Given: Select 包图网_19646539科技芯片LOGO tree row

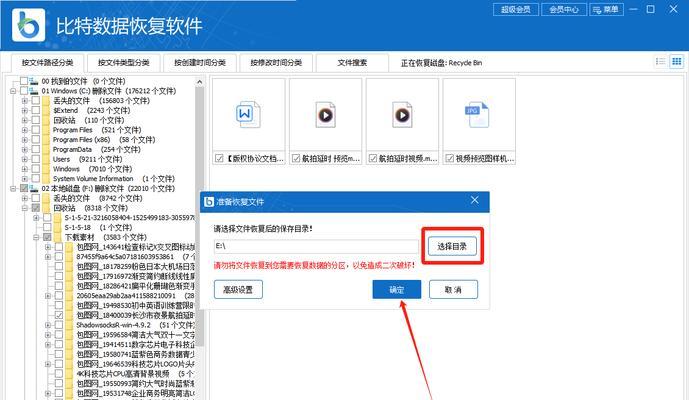Looking at the screenshot, I should pyautogui.click(x=135, y=364).
